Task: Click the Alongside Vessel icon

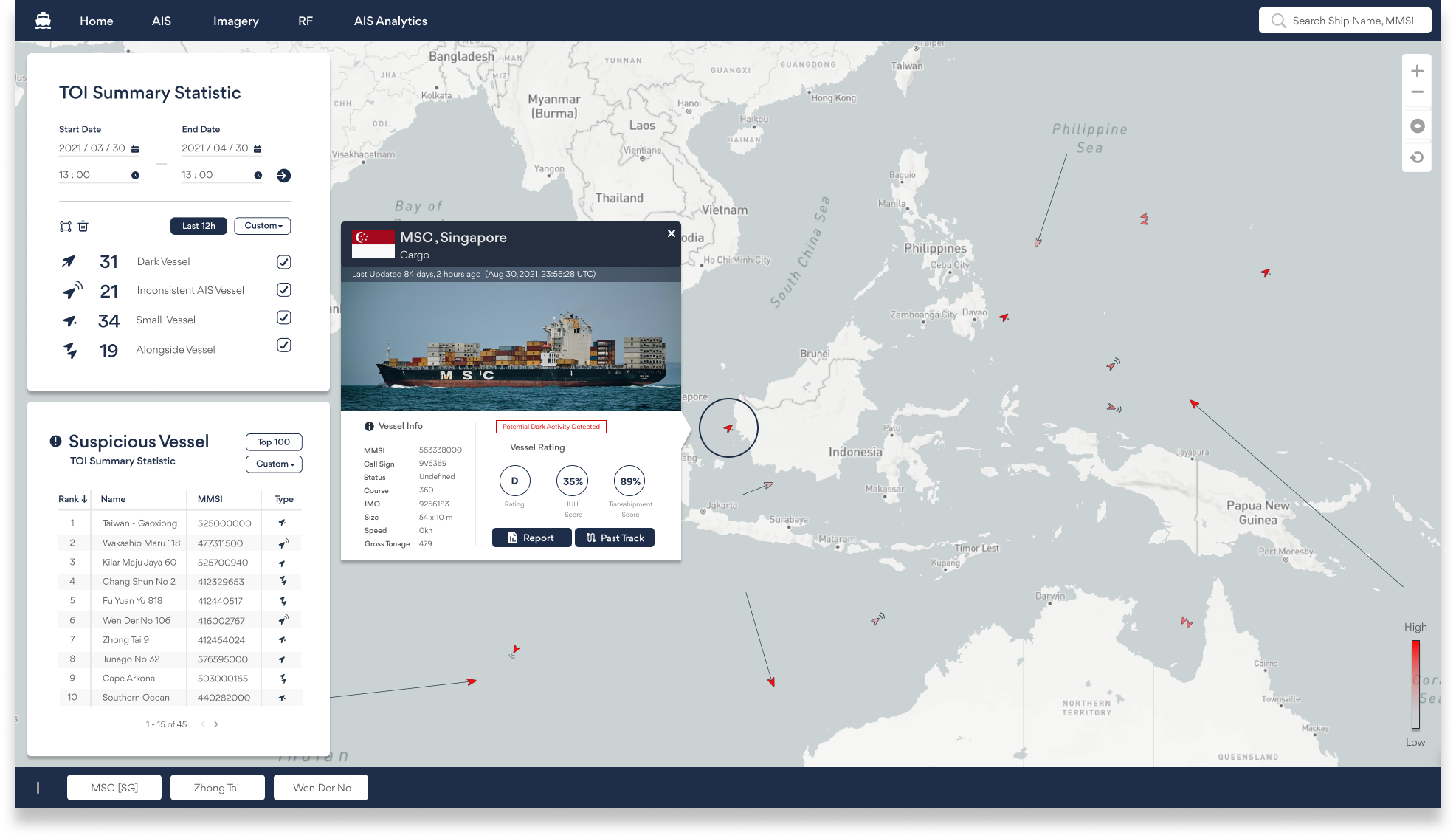Action: click(70, 351)
